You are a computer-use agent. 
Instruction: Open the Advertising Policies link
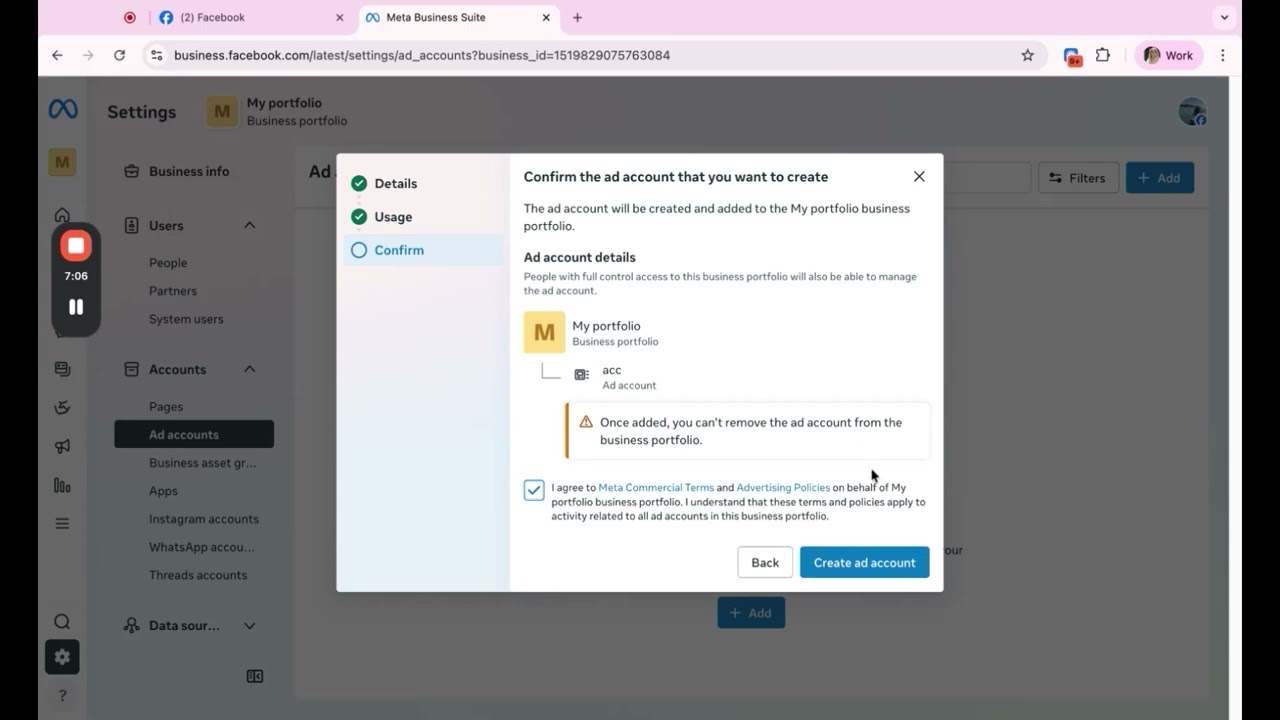(x=783, y=488)
